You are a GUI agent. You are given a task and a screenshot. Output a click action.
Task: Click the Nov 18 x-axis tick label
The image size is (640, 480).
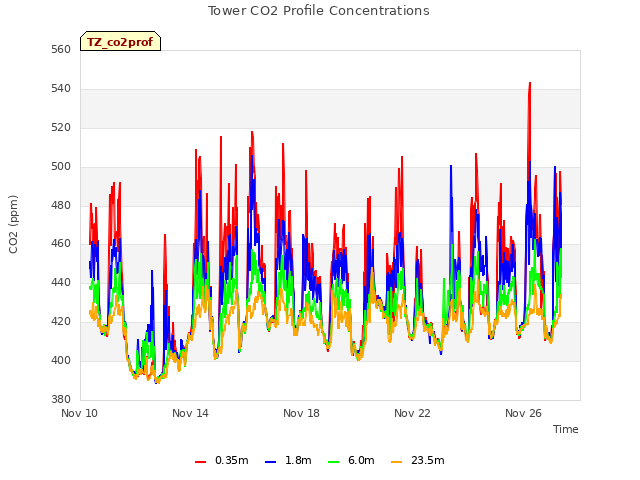[301, 413]
